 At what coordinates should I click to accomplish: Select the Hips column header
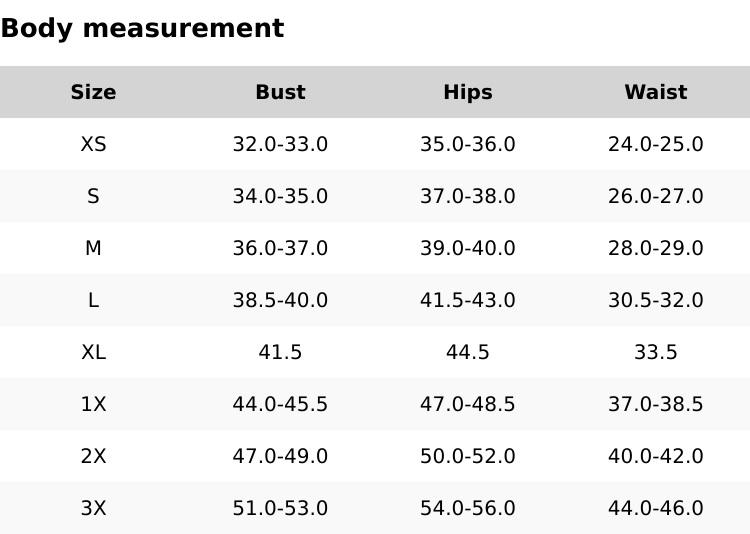(468, 93)
